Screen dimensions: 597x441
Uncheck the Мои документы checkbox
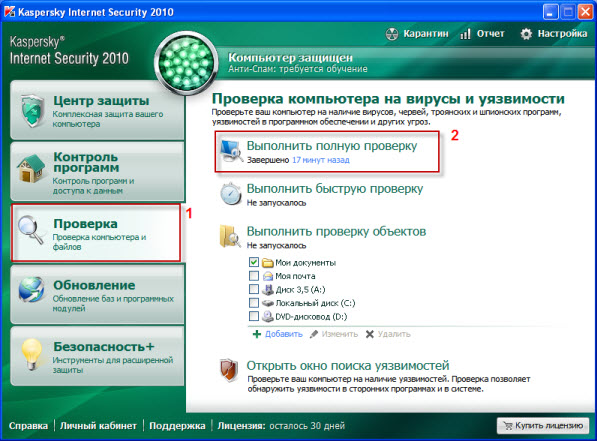[254, 262]
